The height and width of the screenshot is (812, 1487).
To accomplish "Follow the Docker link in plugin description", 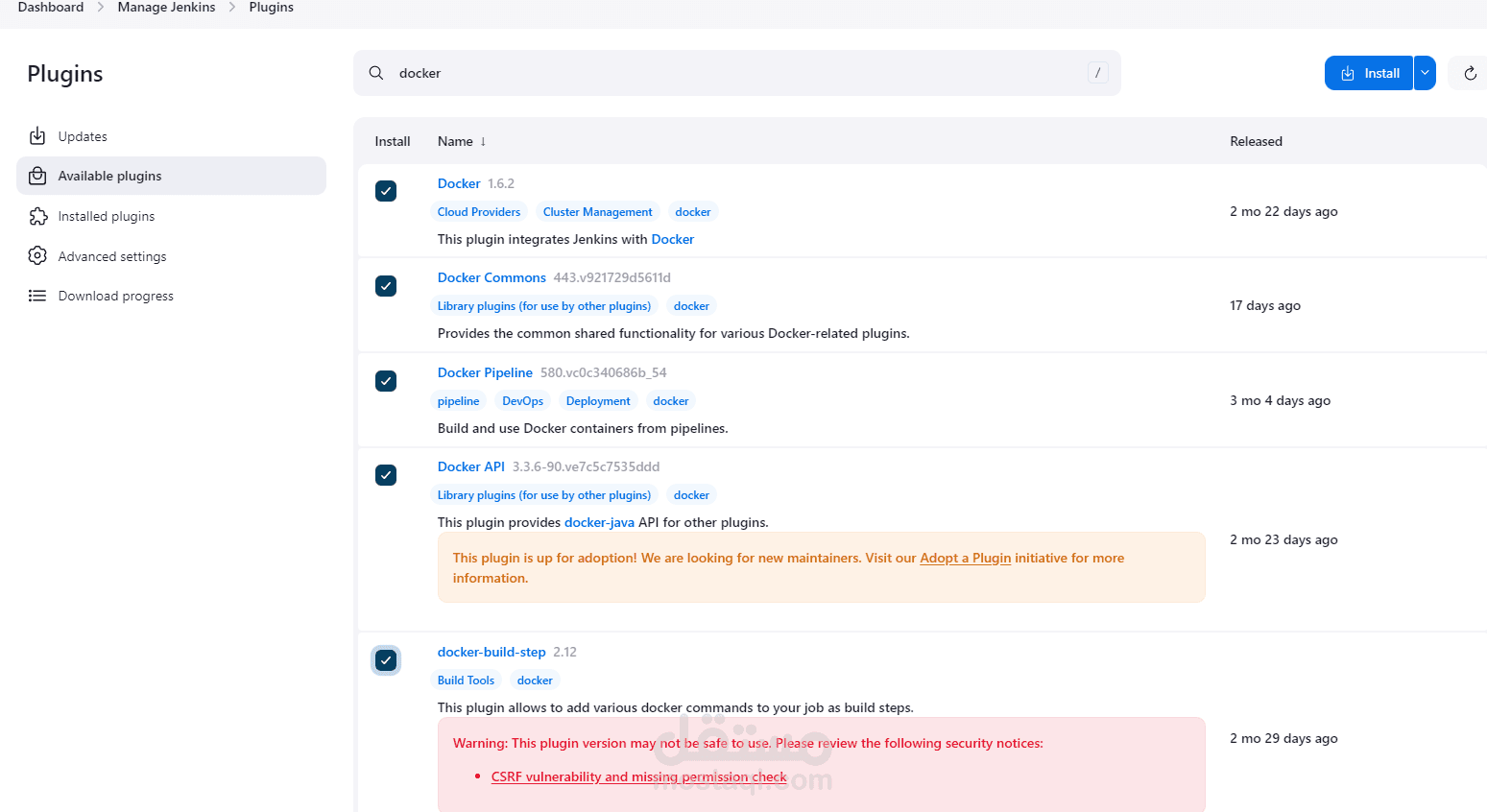I will tap(672, 239).
